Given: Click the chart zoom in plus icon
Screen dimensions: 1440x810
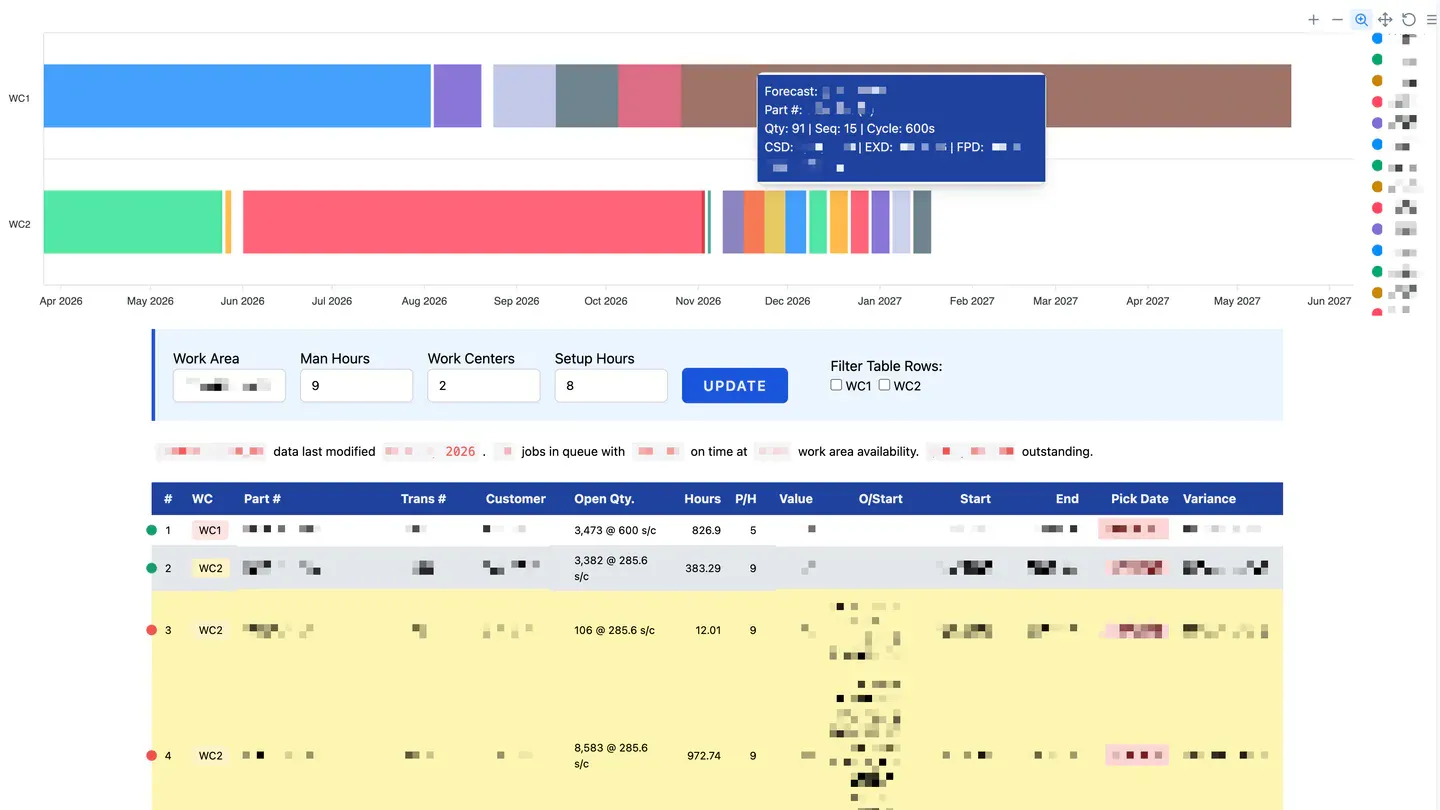Looking at the screenshot, I should tap(1313, 20).
